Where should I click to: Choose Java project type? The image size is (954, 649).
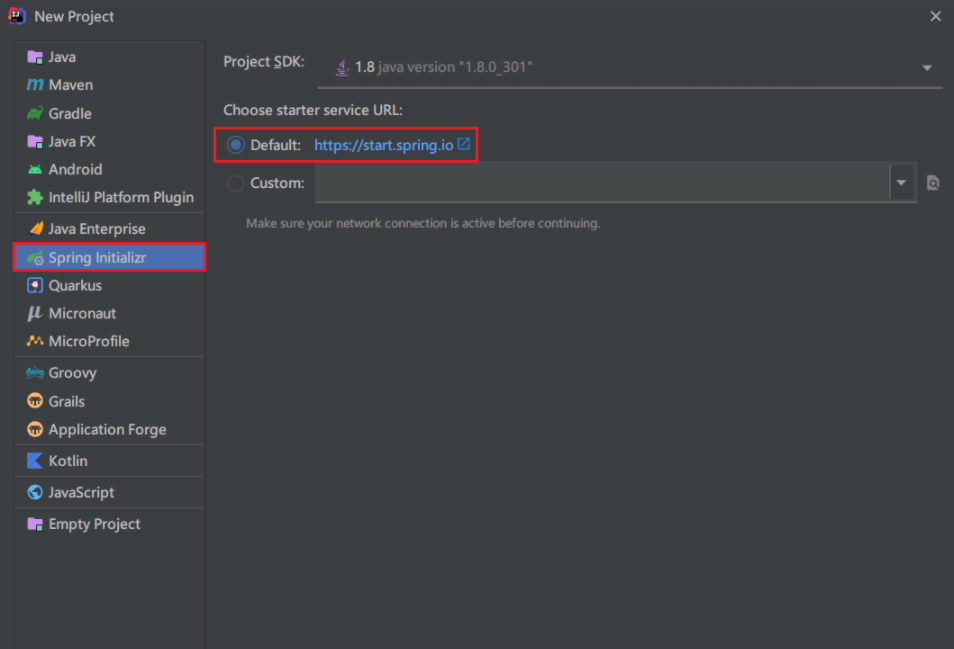(110, 57)
